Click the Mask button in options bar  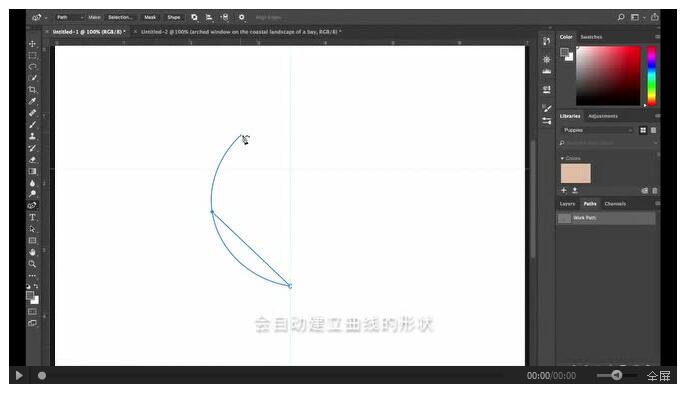pos(150,17)
